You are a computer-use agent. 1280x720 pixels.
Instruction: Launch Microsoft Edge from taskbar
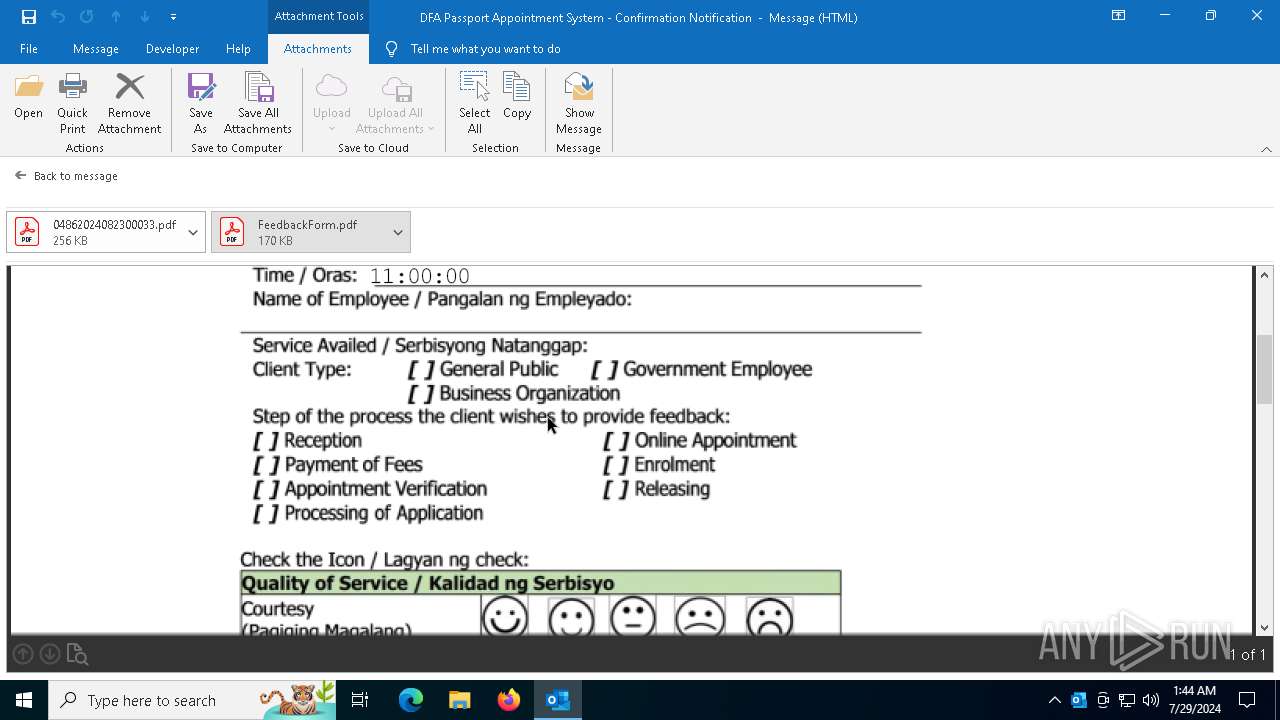[x=411, y=700]
